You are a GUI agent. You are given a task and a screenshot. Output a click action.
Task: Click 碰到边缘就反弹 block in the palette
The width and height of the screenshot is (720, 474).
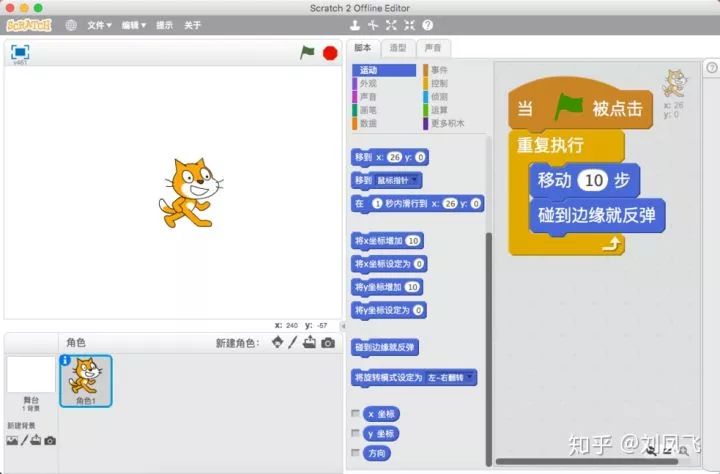(x=385, y=348)
